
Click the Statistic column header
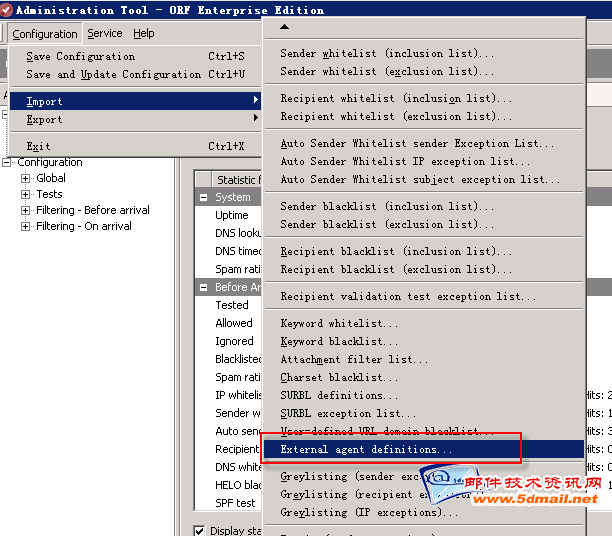pos(237,180)
